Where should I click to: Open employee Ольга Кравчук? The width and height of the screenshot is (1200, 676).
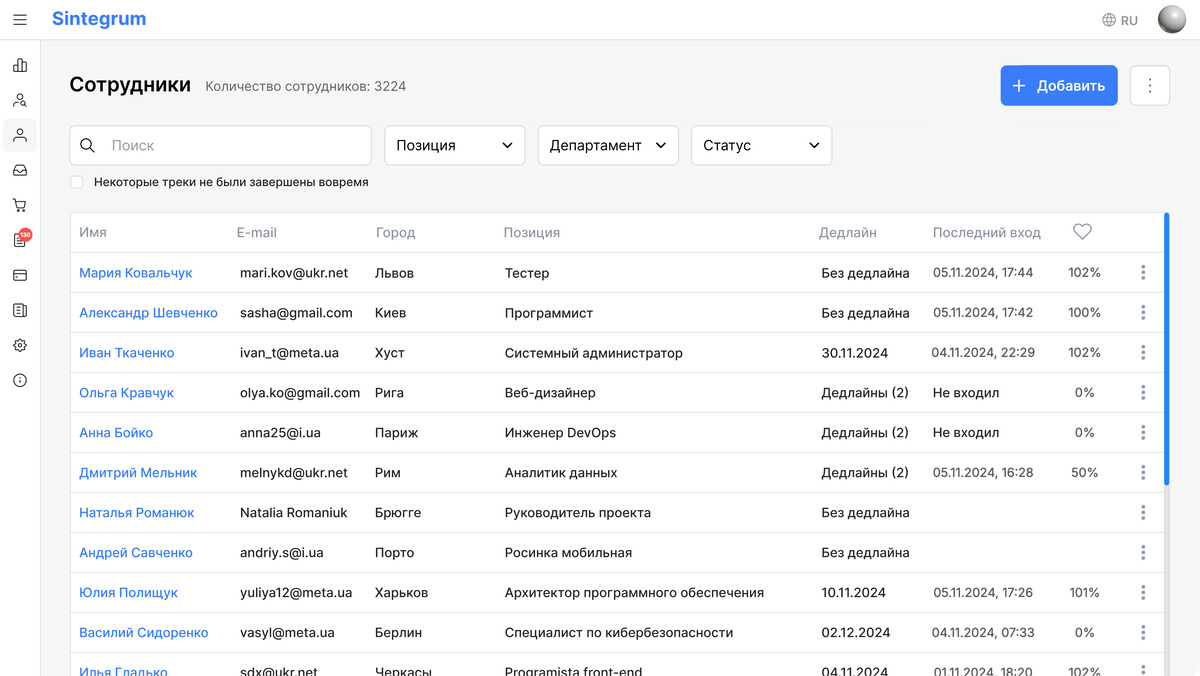click(127, 392)
